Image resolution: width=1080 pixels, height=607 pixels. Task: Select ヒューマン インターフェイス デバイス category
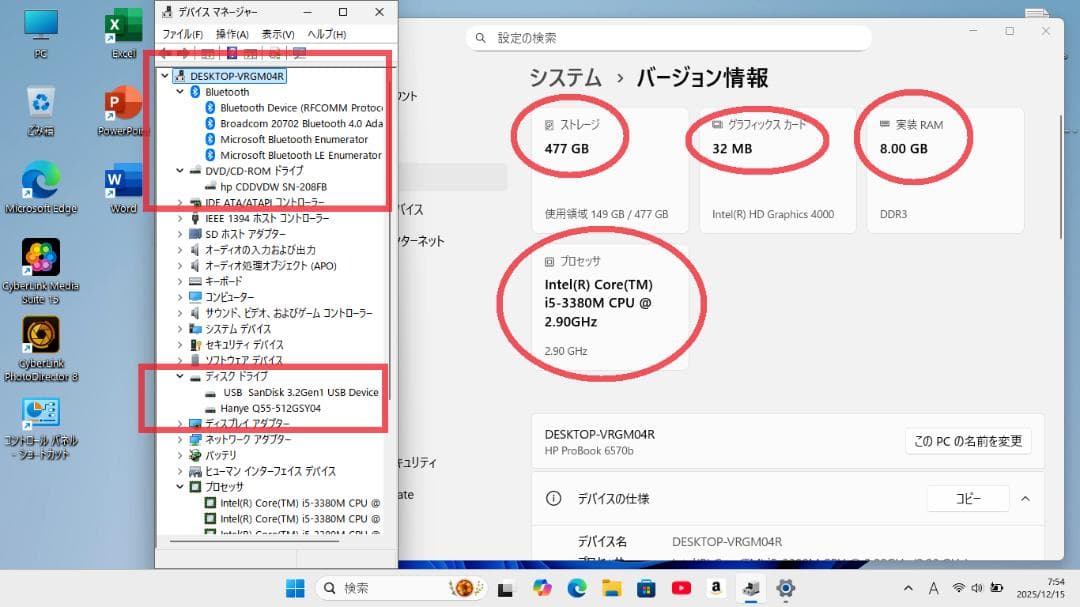point(270,471)
